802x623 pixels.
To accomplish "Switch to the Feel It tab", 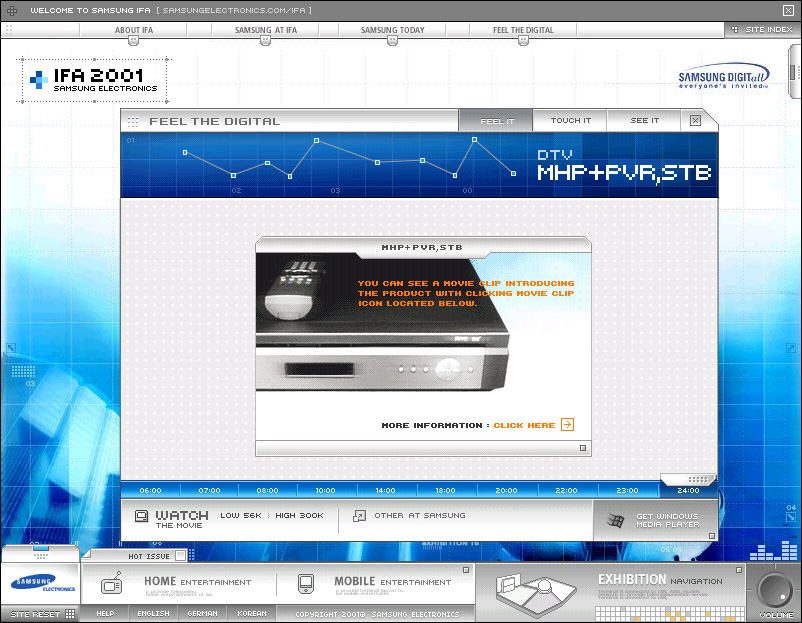I will [496, 121].
